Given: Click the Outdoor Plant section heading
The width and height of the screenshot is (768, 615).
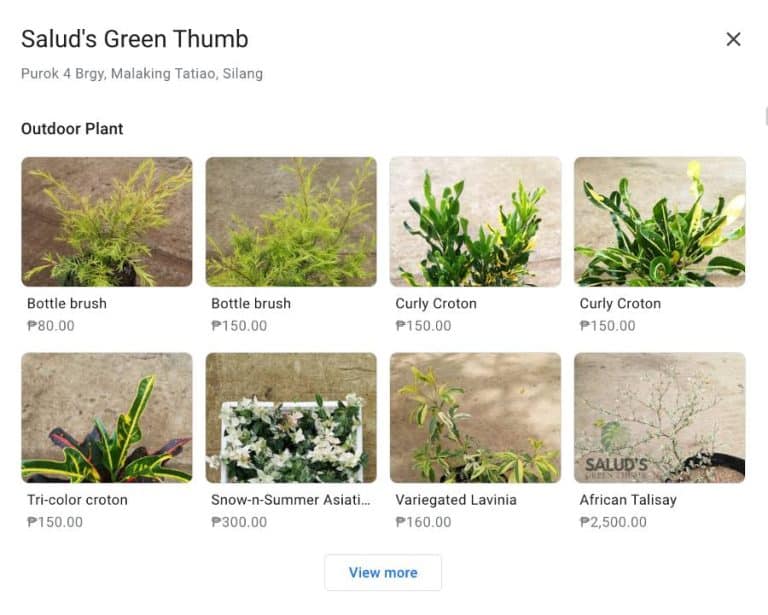Looking at the screenshot, I should pyautogui.click(x=72, y=129).
